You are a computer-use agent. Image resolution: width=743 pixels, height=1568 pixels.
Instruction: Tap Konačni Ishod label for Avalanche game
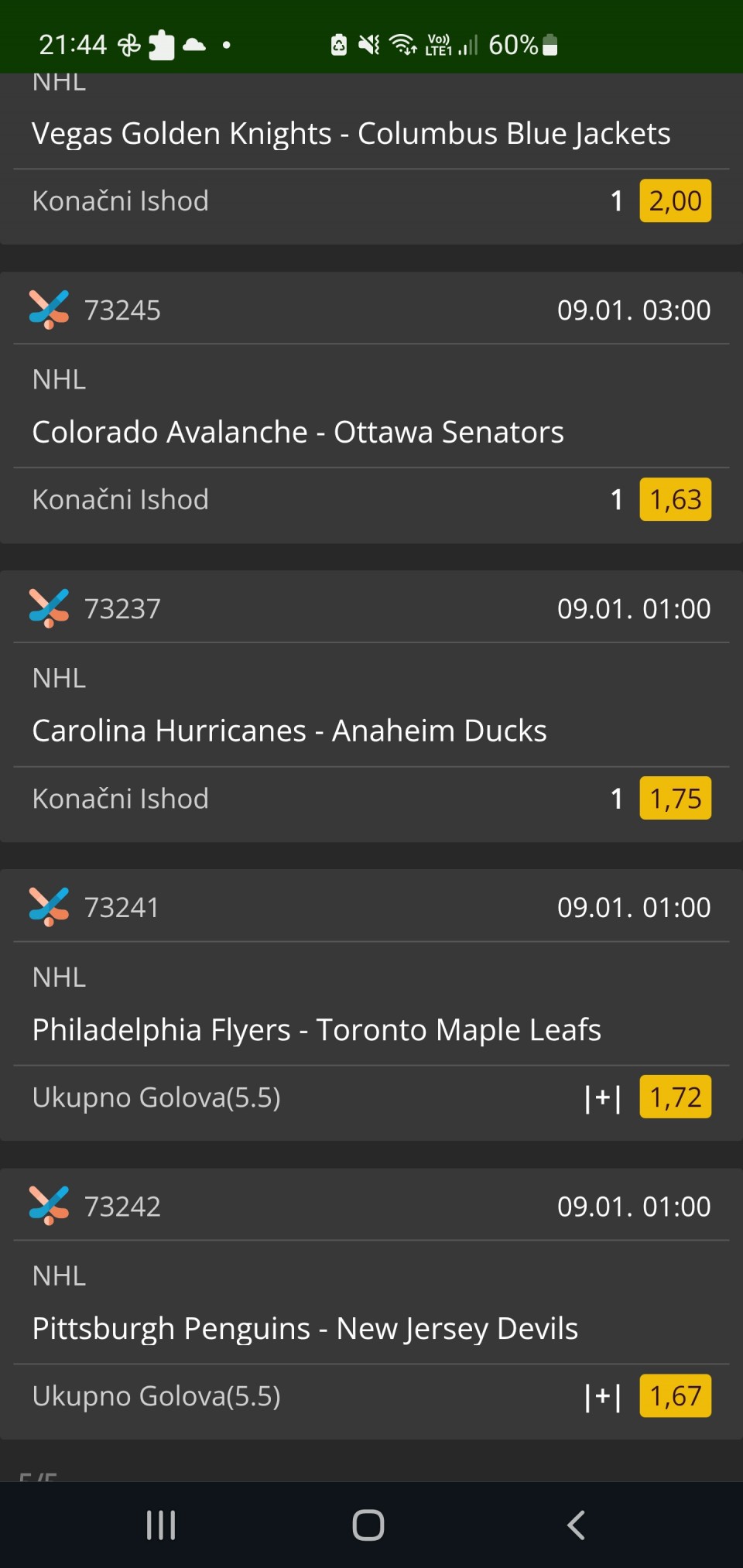tap(121, 500)
